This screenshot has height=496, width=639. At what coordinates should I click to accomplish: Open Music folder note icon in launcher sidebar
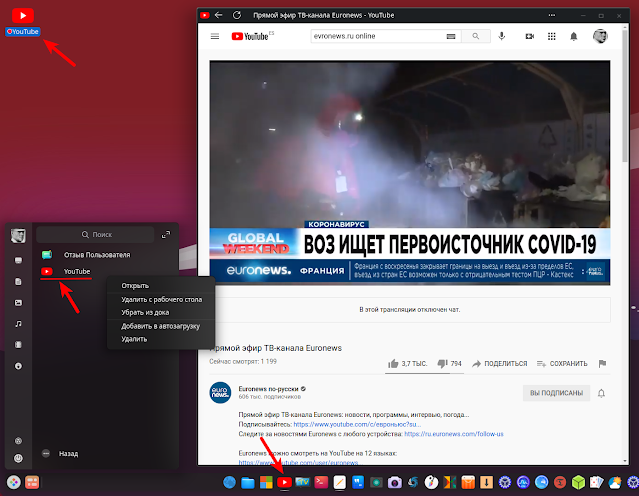(x=18, y=324)
